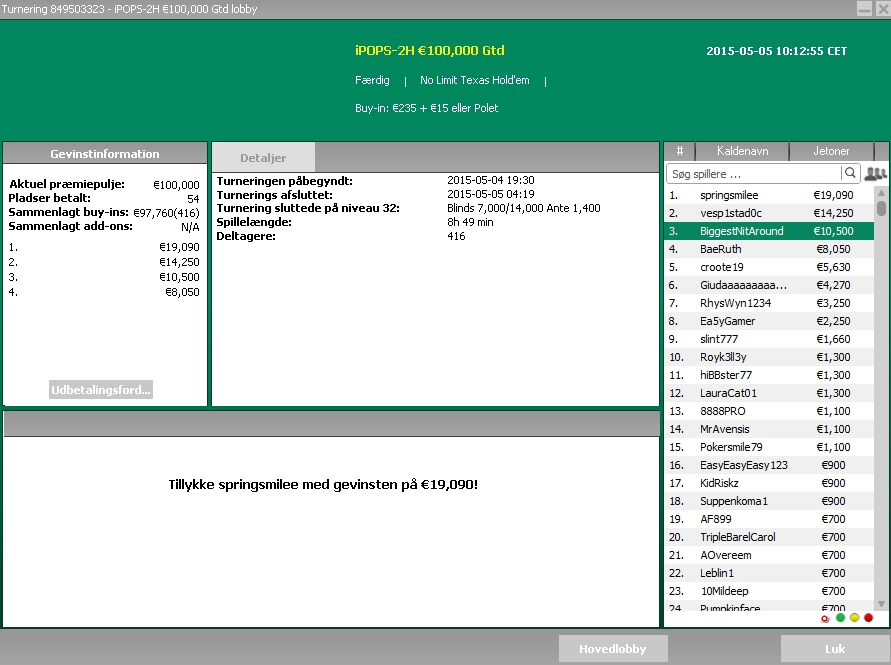
Task: Minimize the tournament lobby window
Action: point(864,9)
